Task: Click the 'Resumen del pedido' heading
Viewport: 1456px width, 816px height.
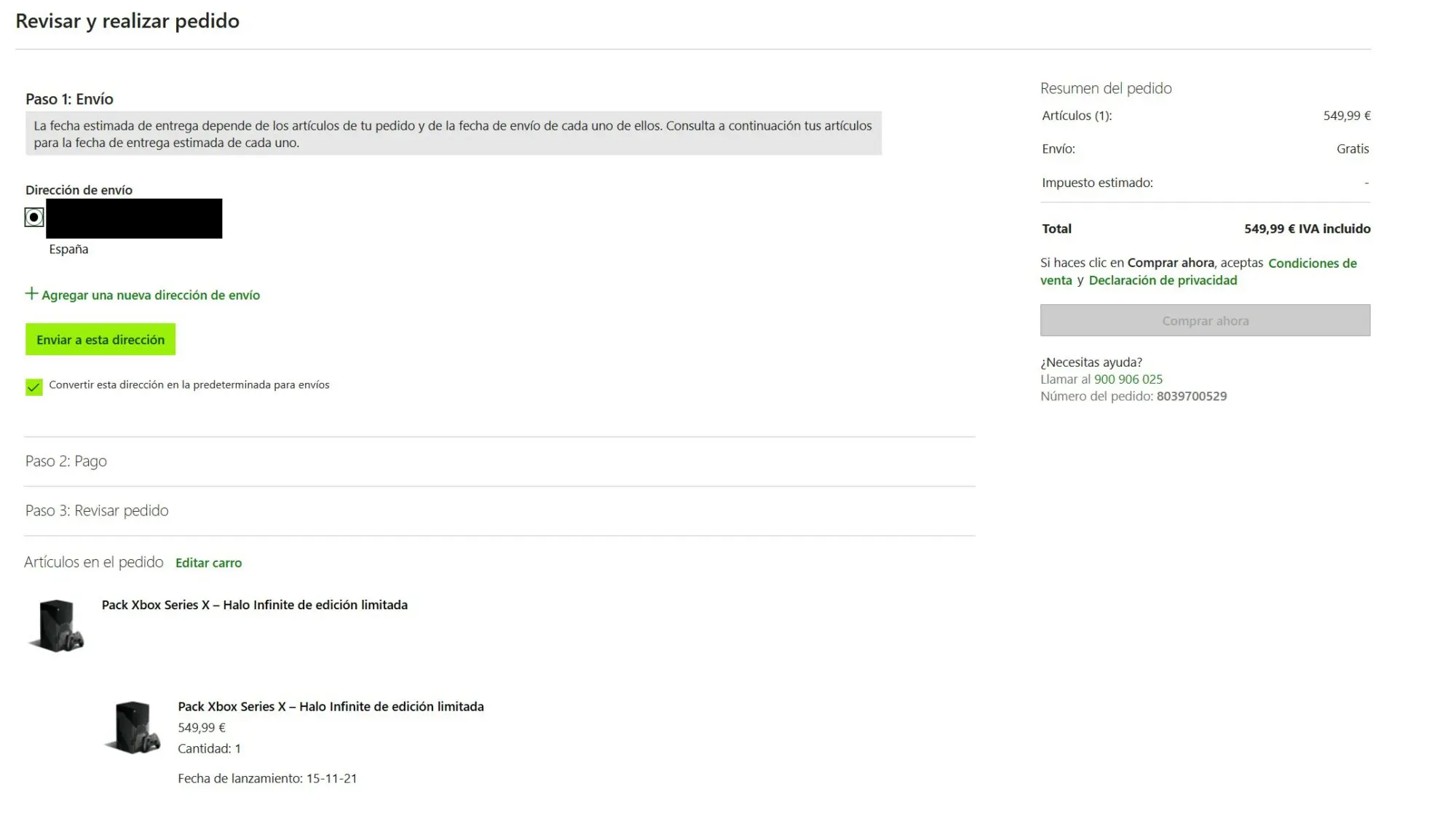Action: [x=1106, y=88]
